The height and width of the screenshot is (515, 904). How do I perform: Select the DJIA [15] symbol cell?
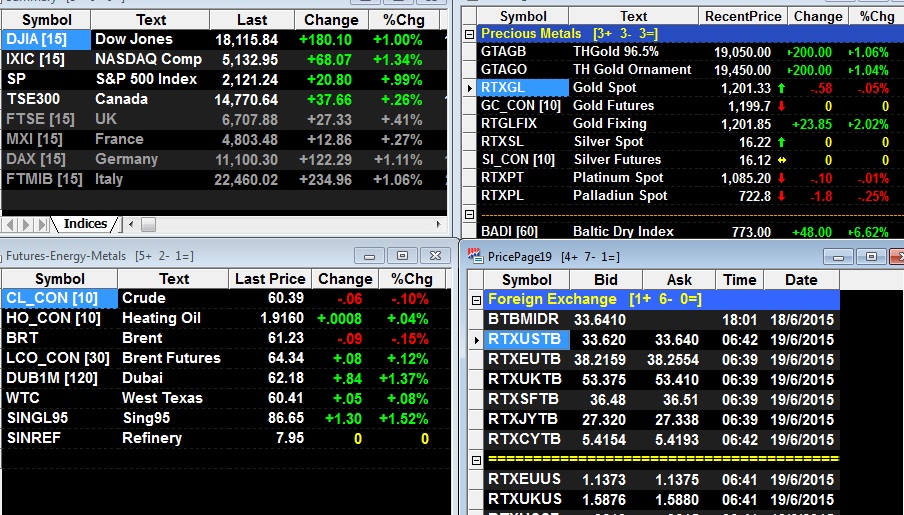coord(46,39)
